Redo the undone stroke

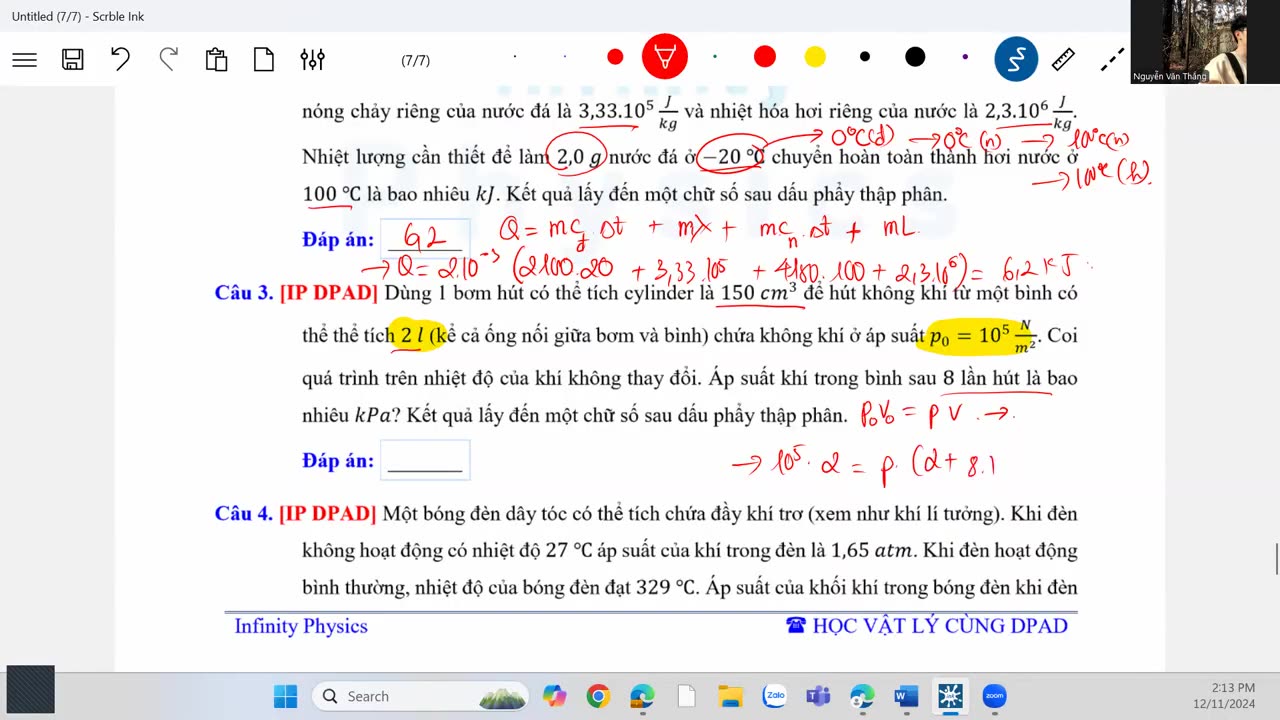[x=169, y=60]
